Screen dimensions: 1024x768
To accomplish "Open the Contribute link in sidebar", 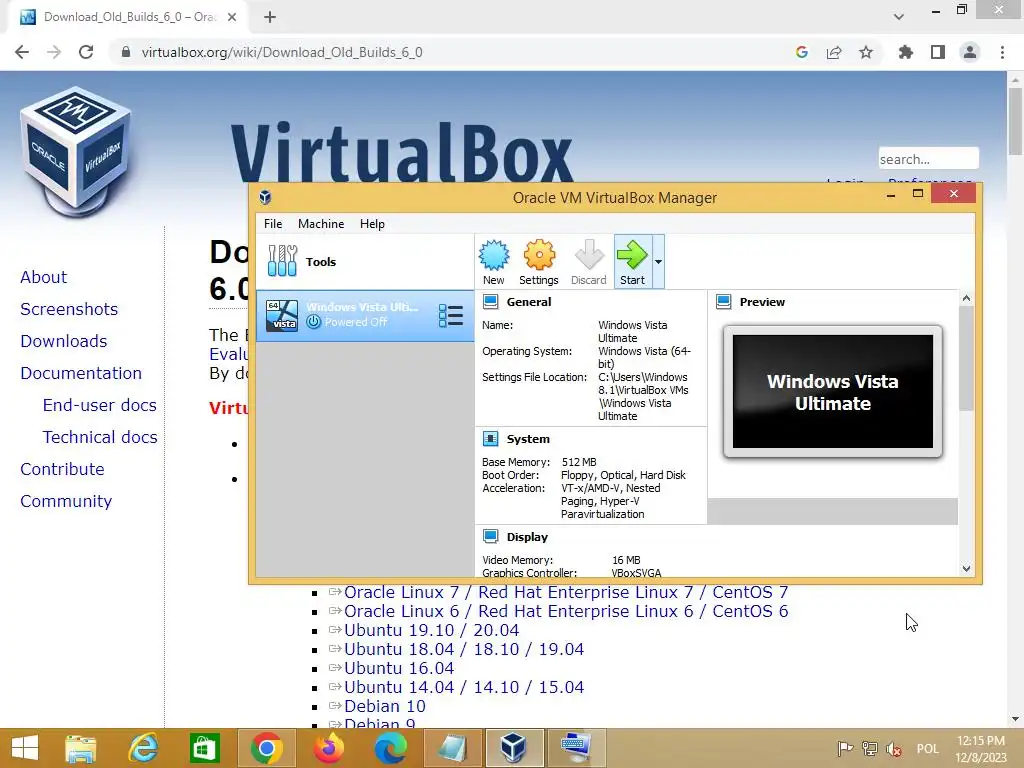I will 62,469.
